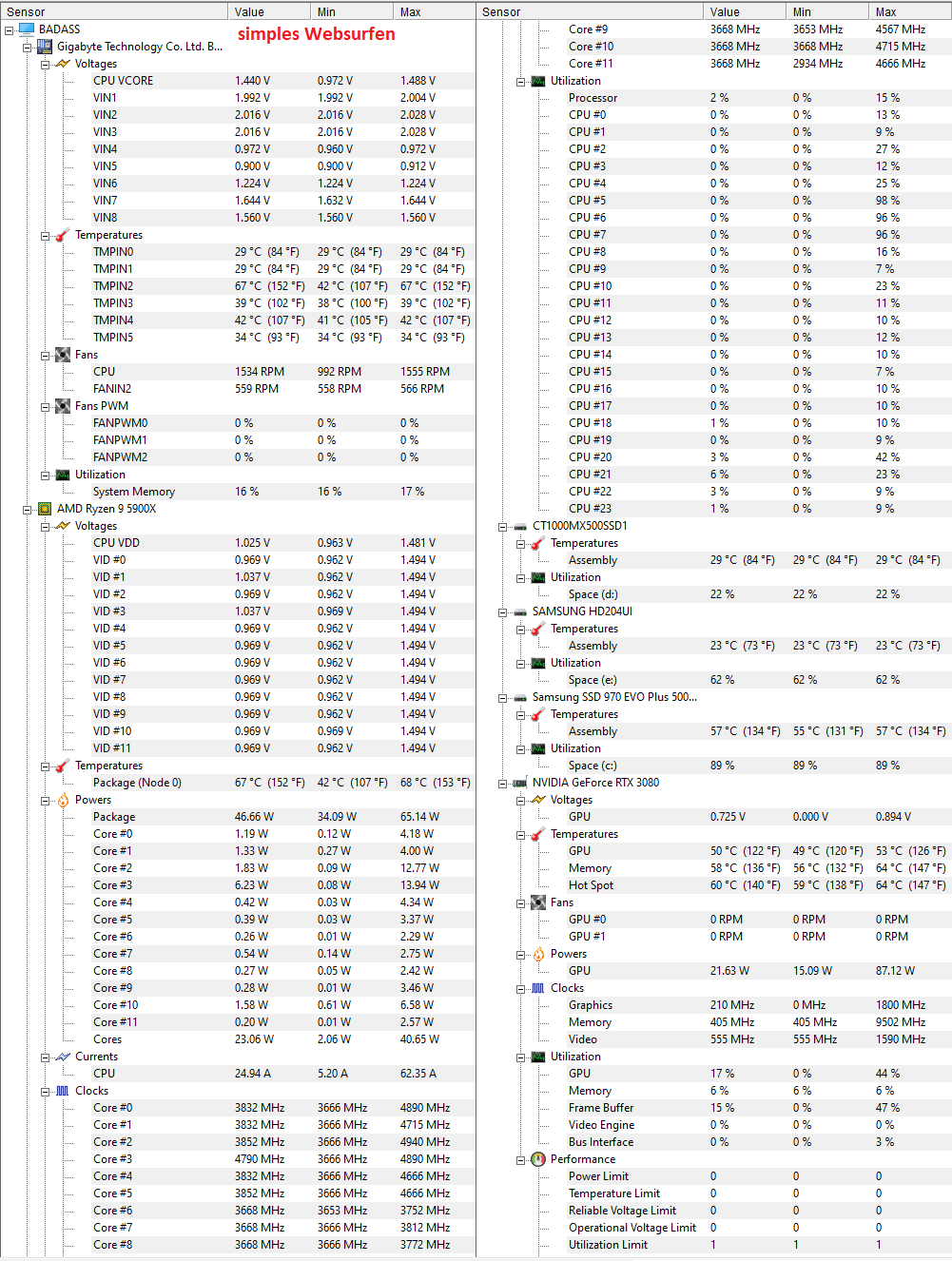Screen dimensions: 952x1261
Task: Click Max column header in right panel
Action: (x=910, y=11)
